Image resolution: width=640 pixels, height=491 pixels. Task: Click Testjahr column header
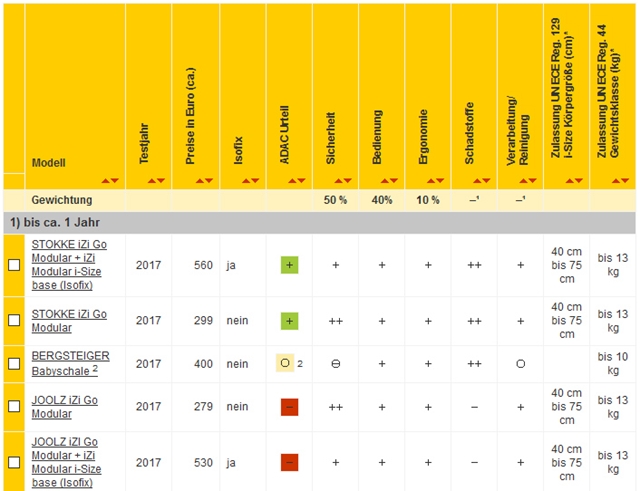144,144
